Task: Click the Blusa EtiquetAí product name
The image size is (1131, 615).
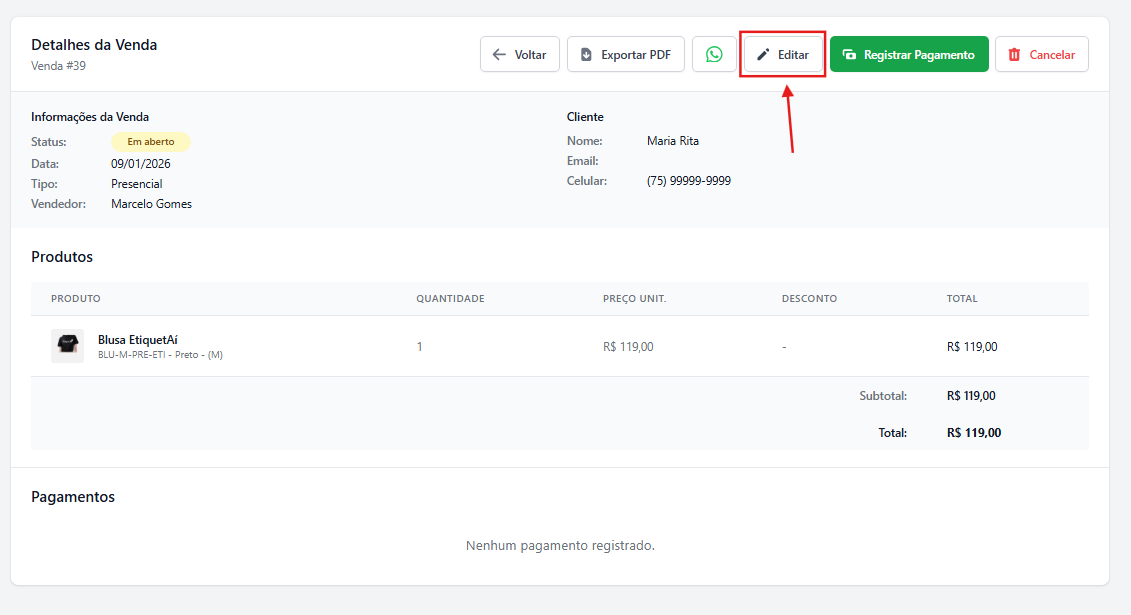Action: pyautogui.click(x=137, y=340)
